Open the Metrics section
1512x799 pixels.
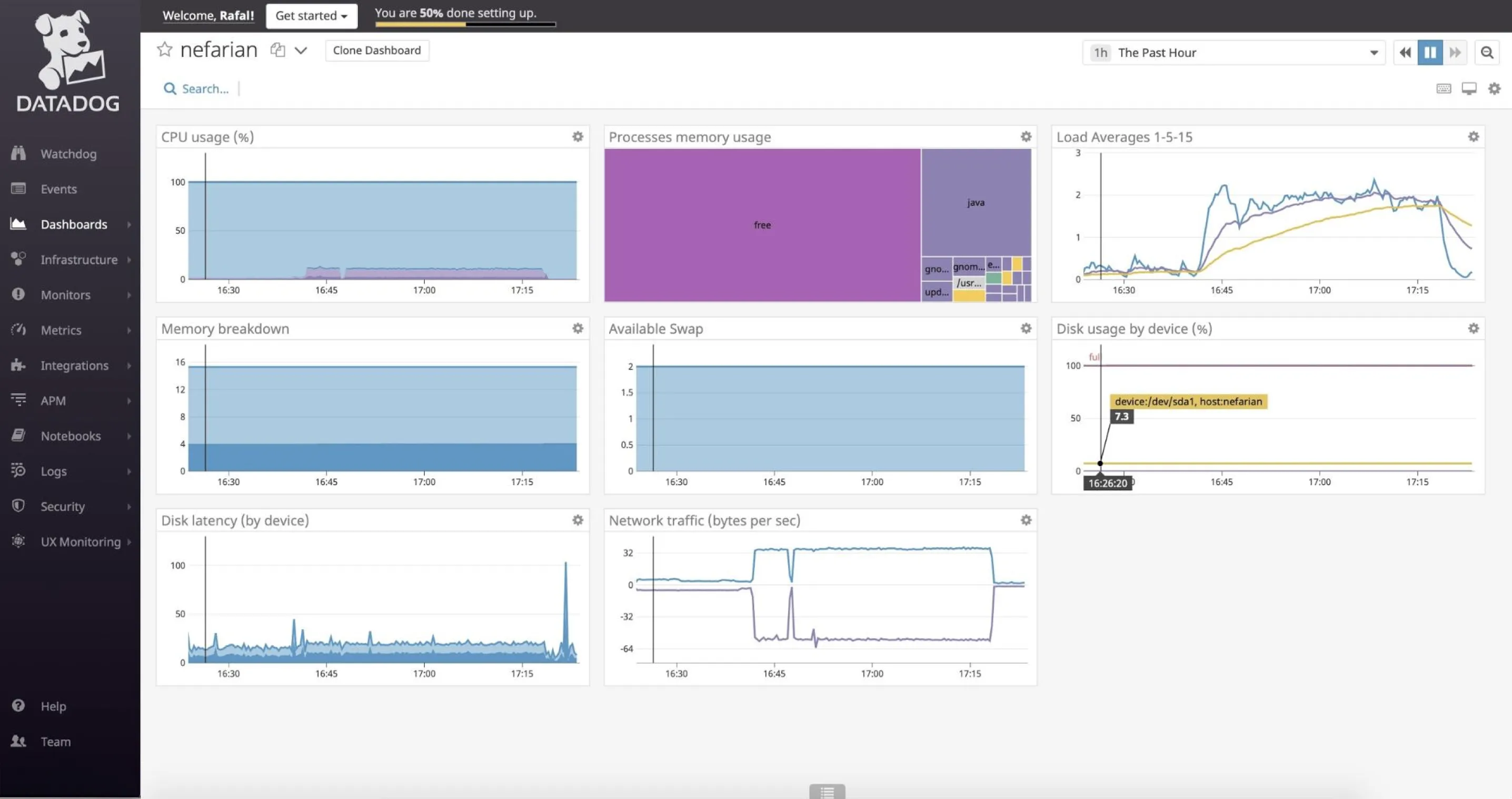click(61, 330)
